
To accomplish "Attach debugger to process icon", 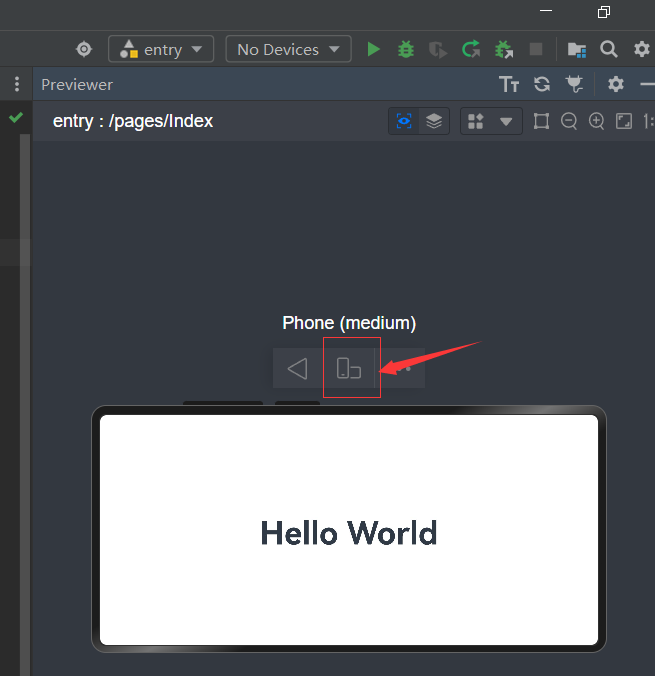I will tap(504, 49).
